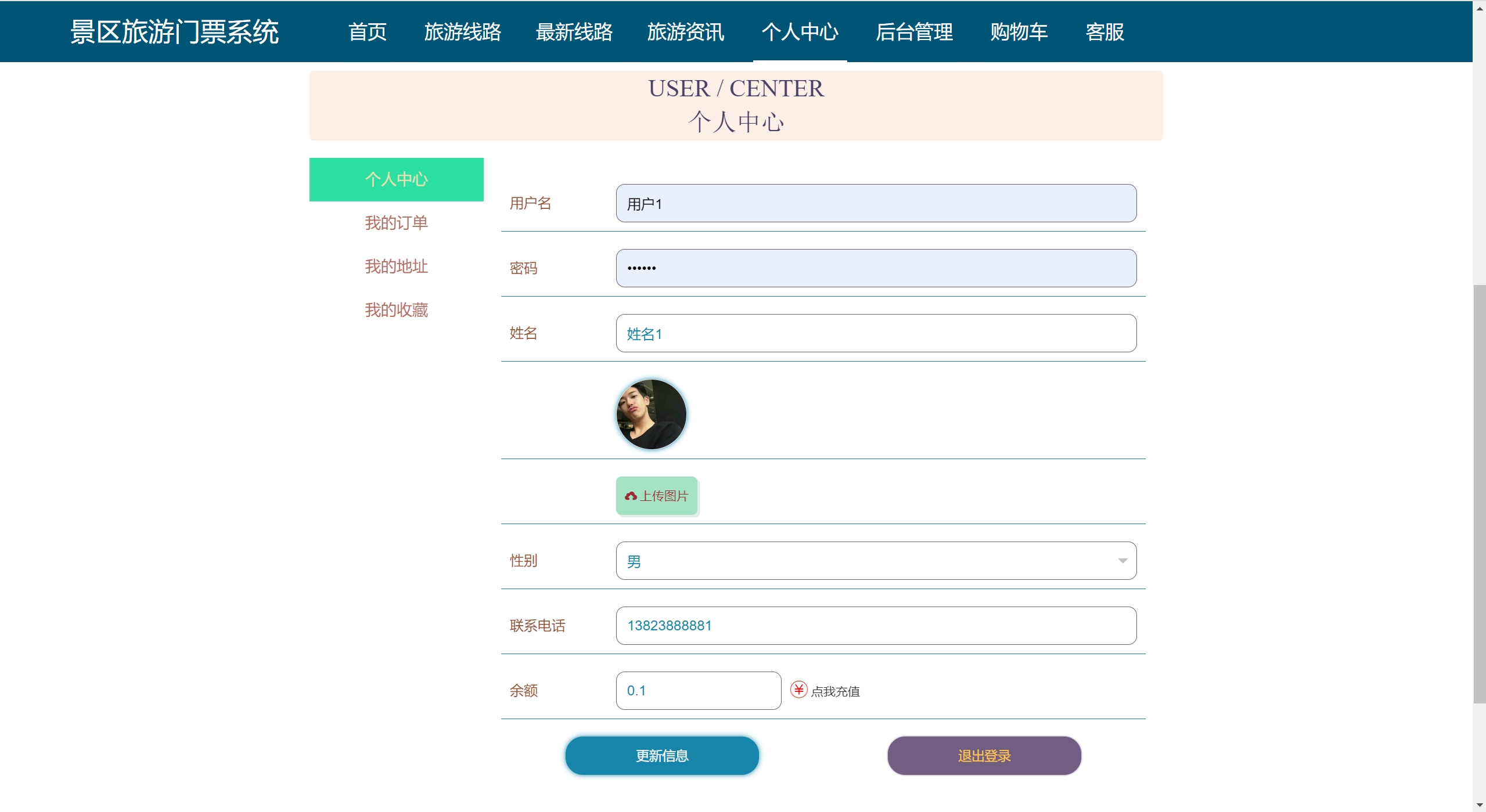The width and height of the screenshot is (1486, 812).
Task: Click into the 联系电话 phone field
Action: (x=875, y=626)
